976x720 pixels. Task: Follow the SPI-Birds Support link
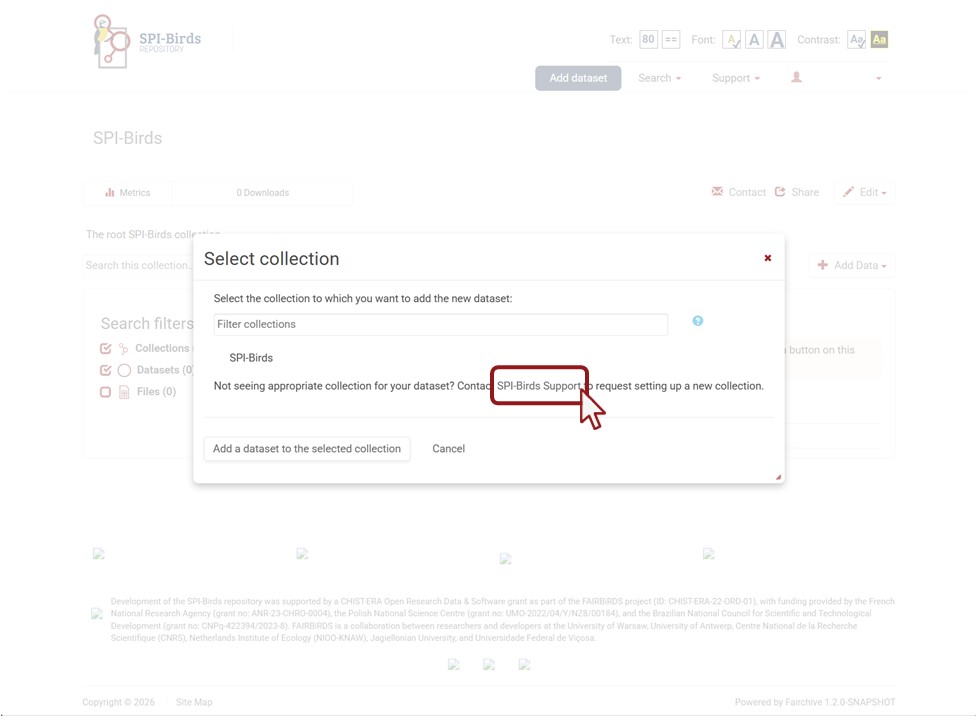538,386
